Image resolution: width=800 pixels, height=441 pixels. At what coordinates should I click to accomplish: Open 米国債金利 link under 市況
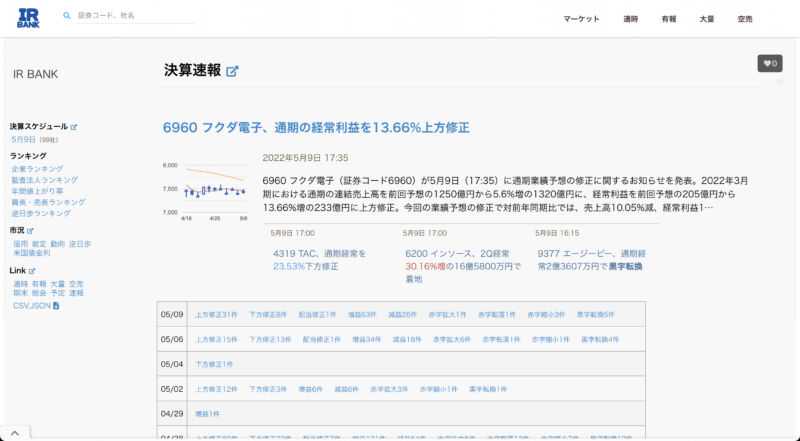32,253
